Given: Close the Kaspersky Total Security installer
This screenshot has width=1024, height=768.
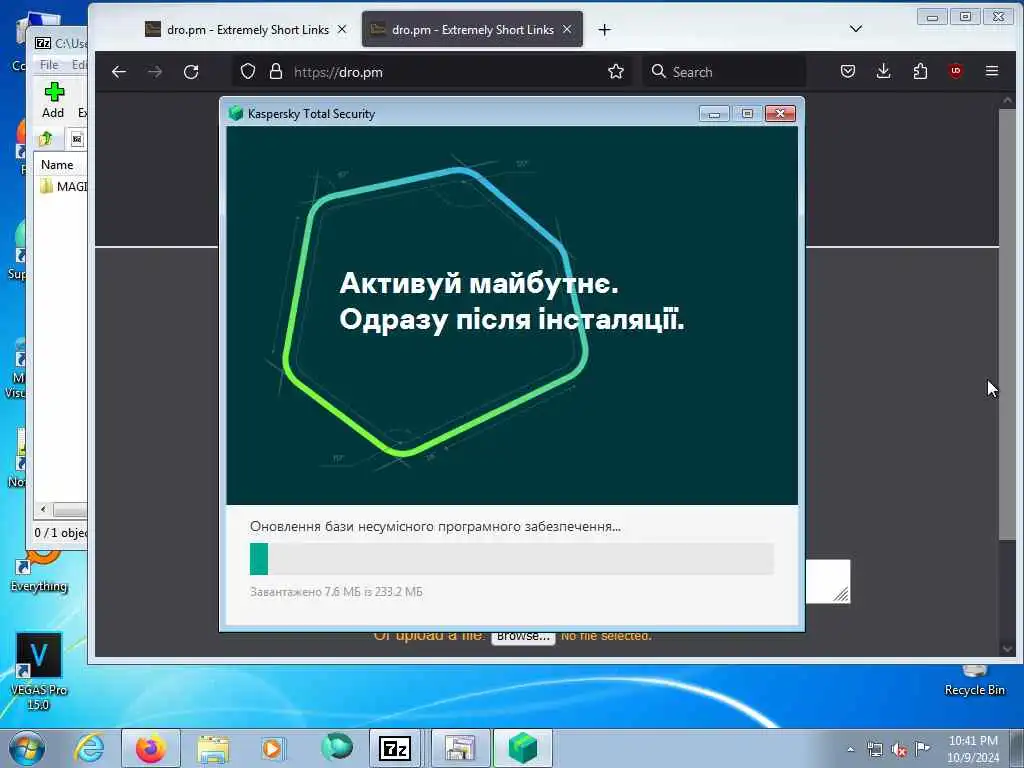Looking at the screenshot, I should point(780,114).
